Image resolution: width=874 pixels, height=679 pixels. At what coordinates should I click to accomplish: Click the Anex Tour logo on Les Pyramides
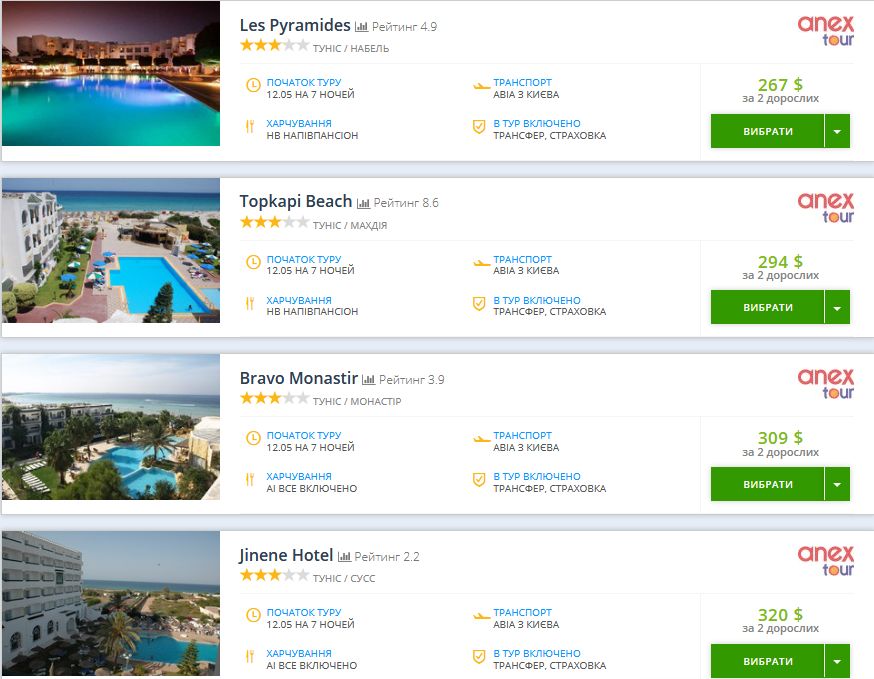click(x=825, y=32)
